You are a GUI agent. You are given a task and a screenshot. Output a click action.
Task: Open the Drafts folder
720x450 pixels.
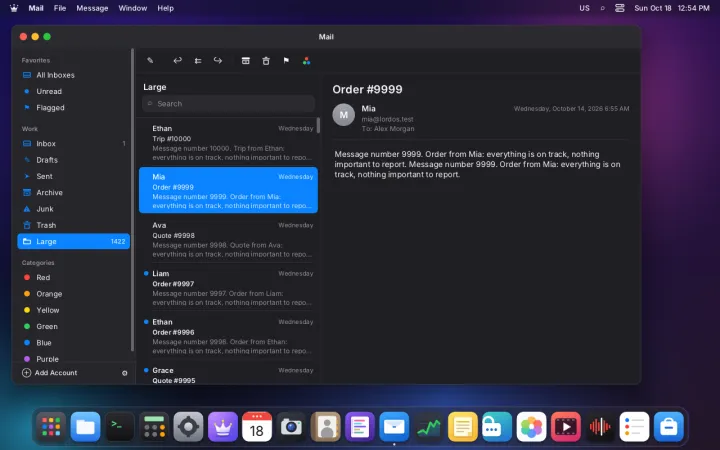click(73, 160)
